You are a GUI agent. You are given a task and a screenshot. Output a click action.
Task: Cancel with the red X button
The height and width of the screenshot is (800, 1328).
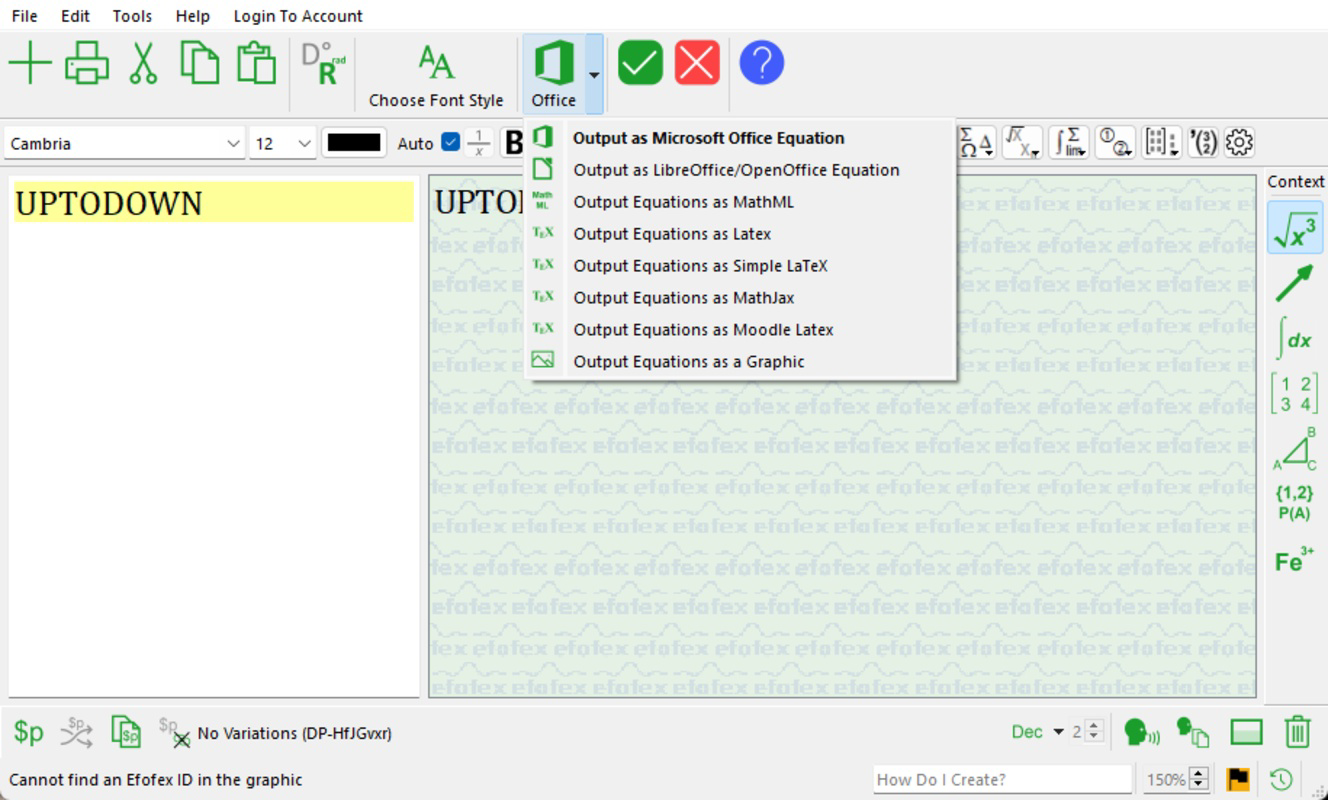(x=697, y=64)
